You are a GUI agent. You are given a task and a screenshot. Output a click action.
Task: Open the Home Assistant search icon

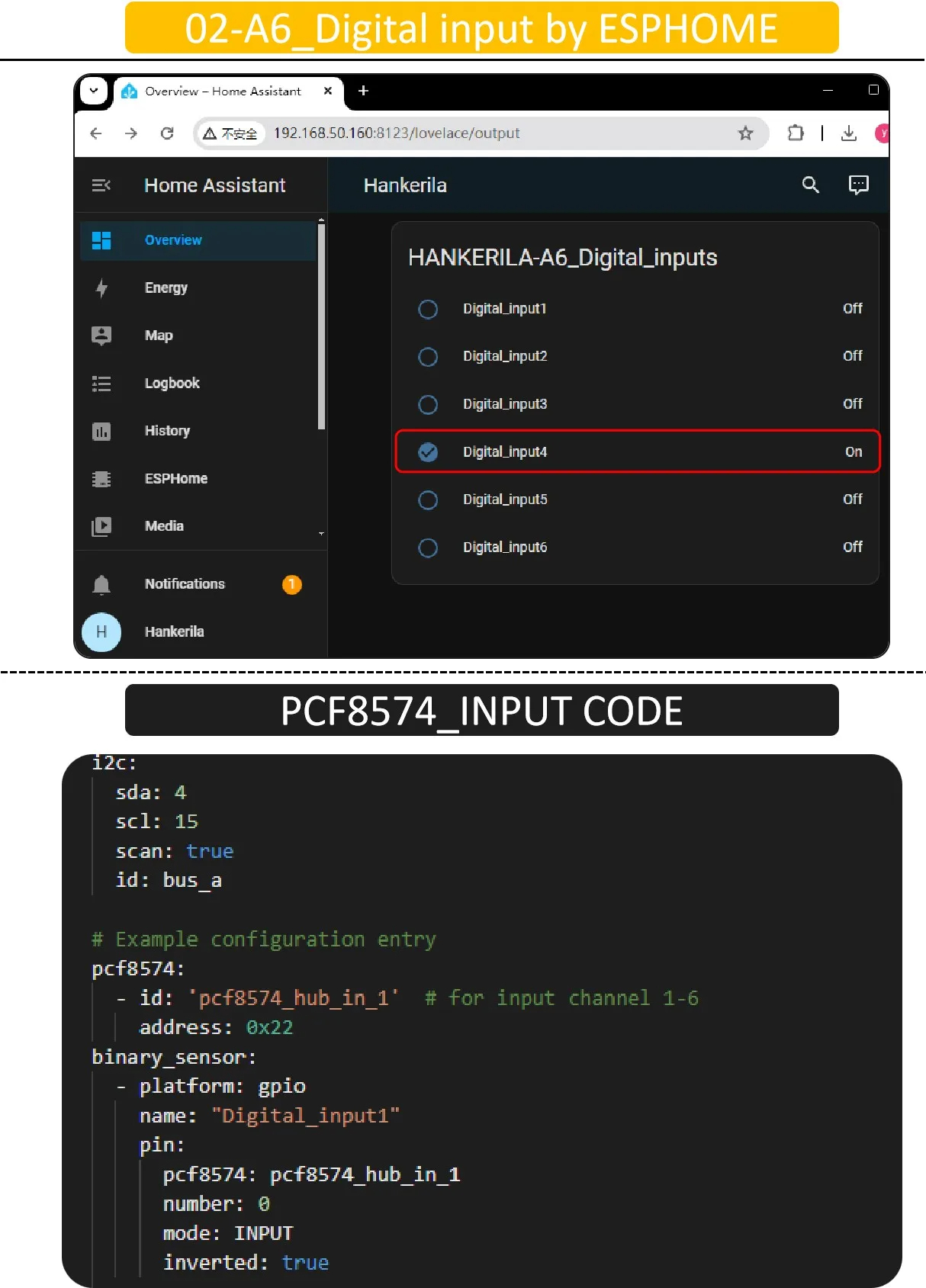coord(811,185)
